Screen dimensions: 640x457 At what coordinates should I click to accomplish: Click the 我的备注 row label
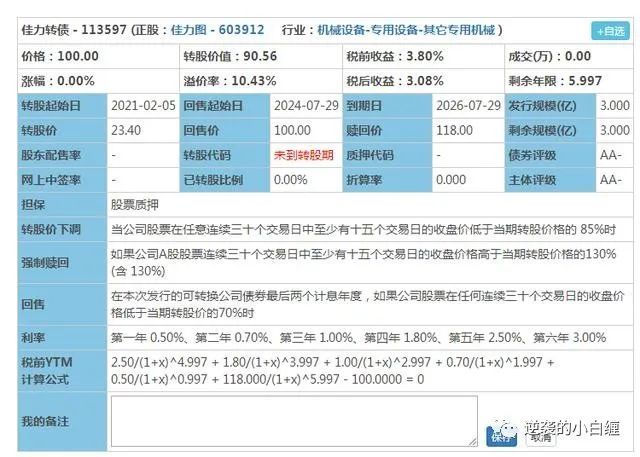62,421
